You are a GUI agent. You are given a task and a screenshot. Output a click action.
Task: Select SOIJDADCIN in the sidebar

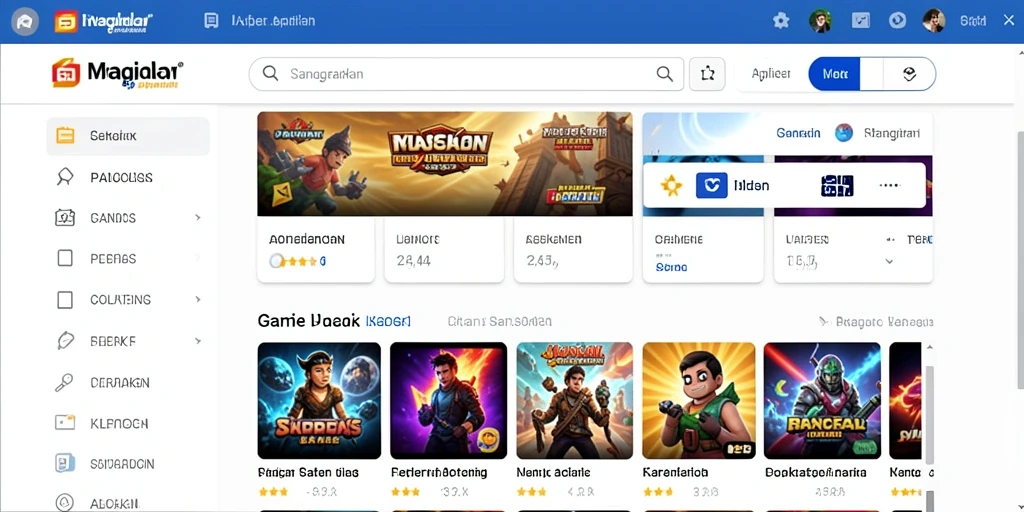pos(122,464)
